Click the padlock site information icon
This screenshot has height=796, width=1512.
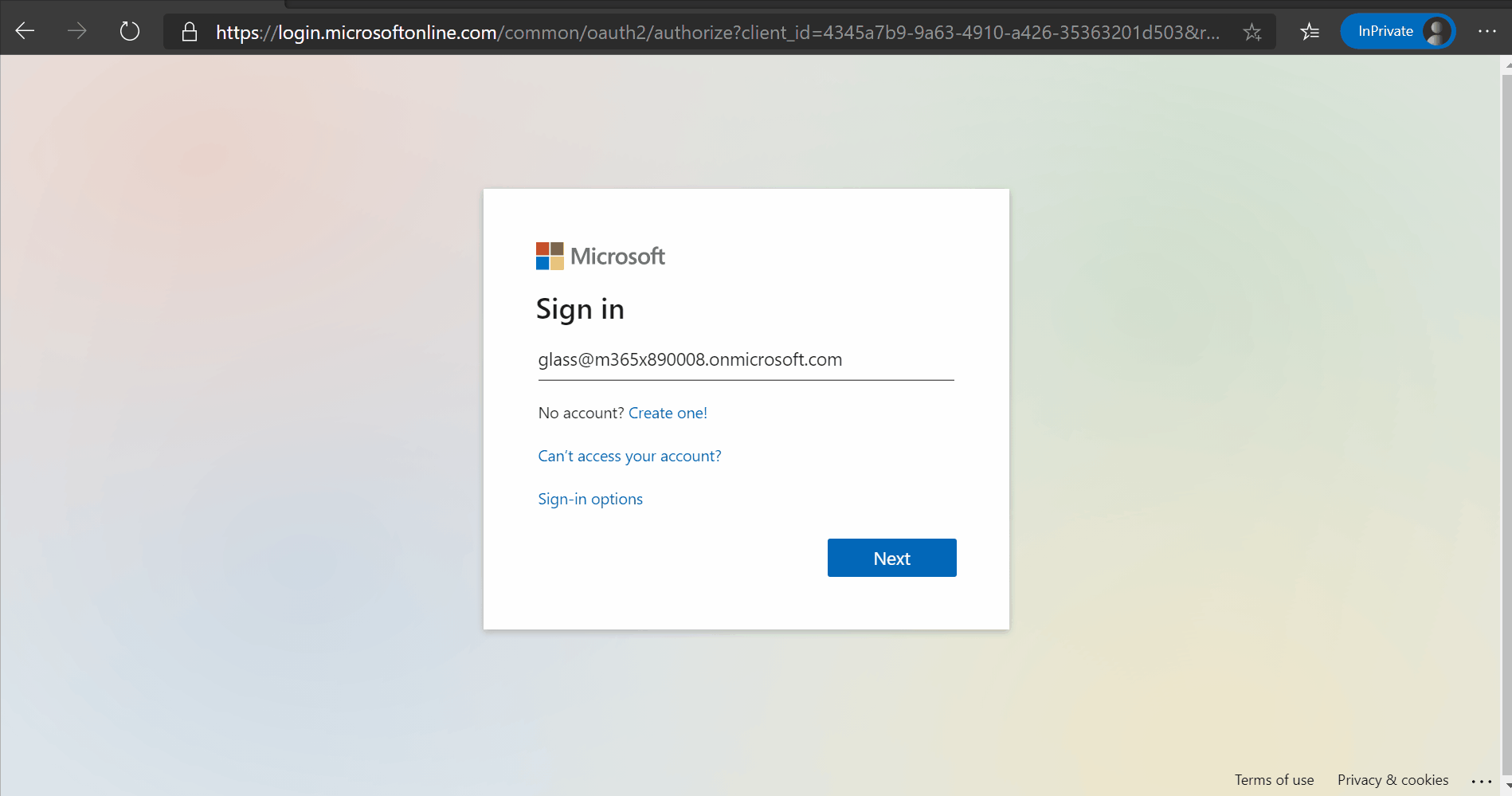click(x=189, y=32)
